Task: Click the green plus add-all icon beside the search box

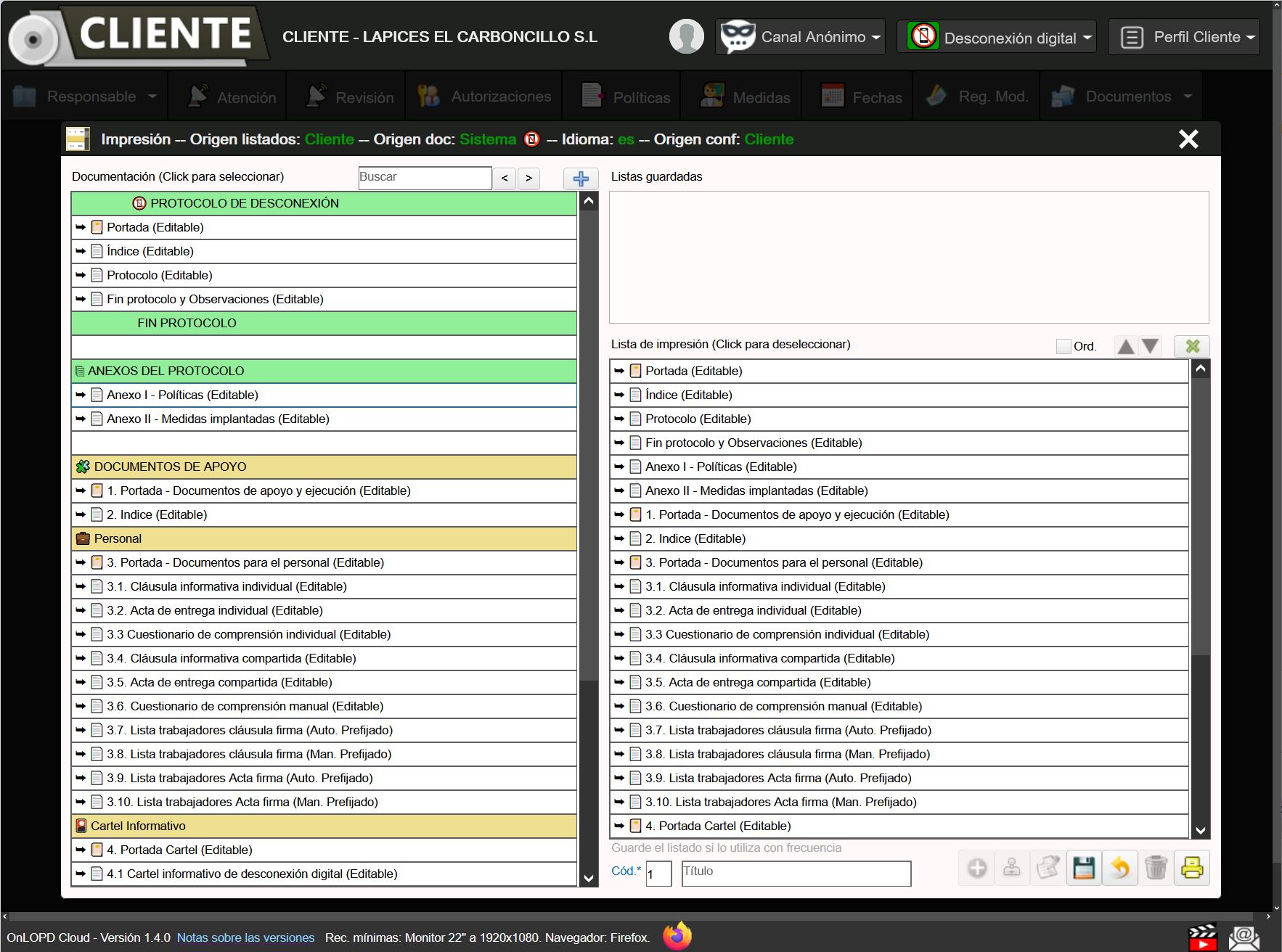Action: 581,178
